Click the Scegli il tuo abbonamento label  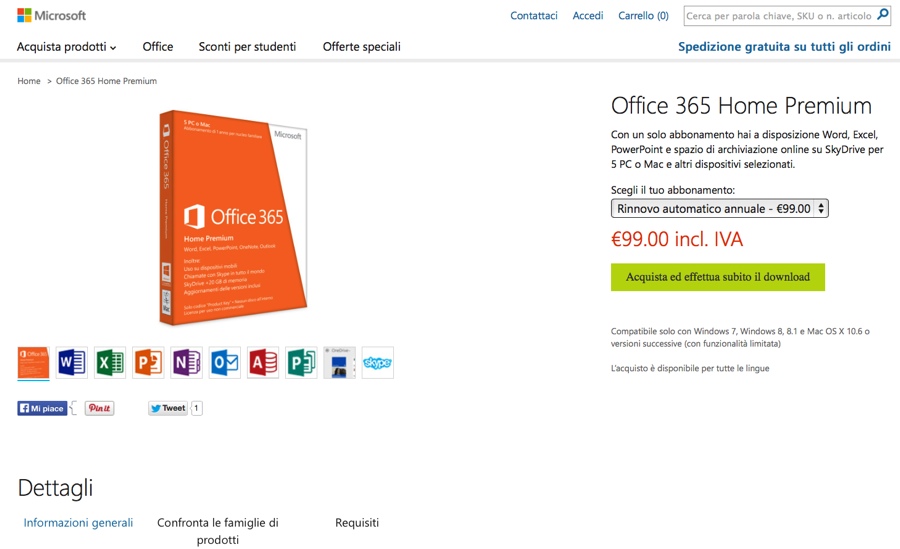point(673,190)
